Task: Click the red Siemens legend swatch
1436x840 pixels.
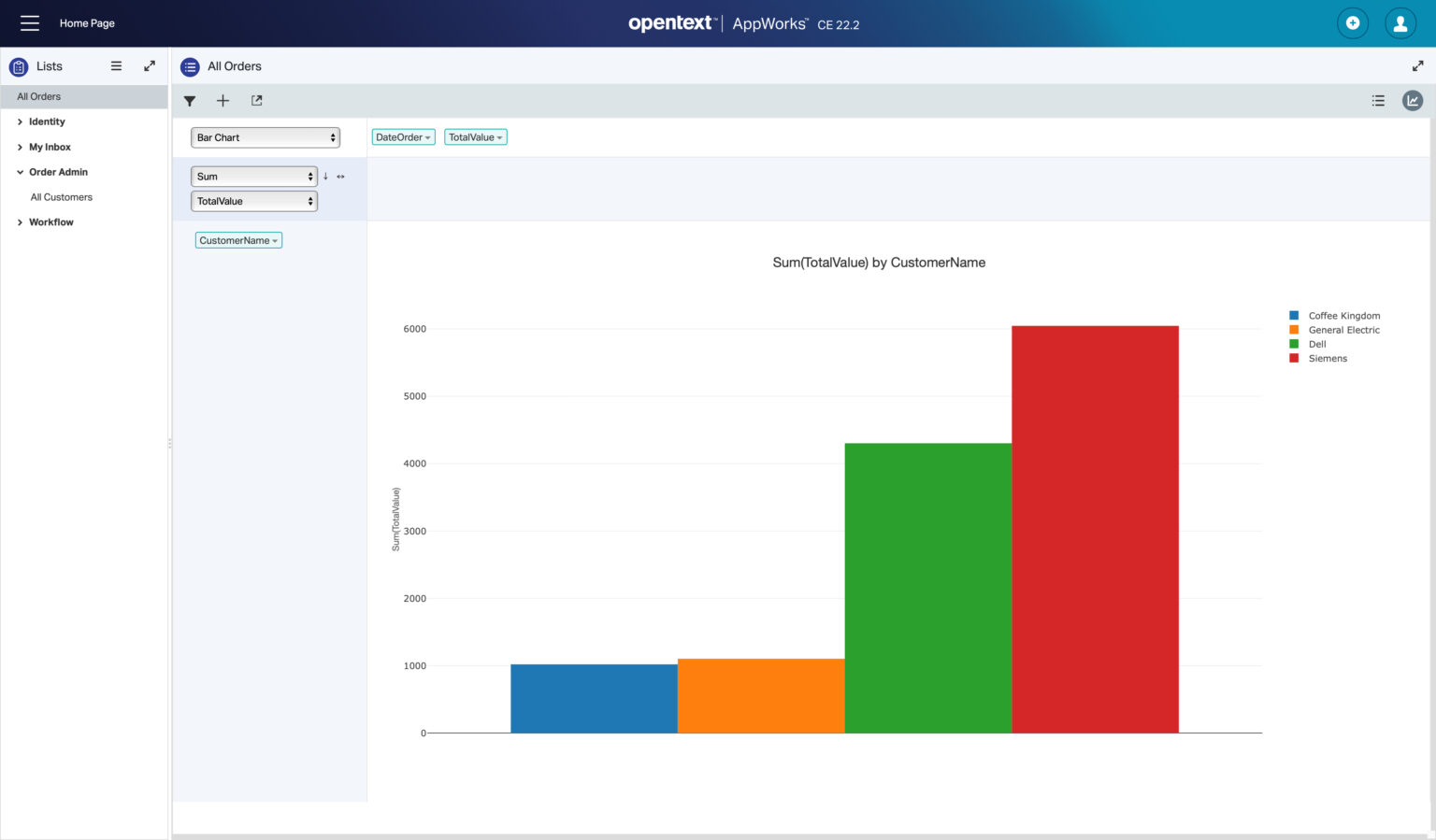Action: point(1293,358)
